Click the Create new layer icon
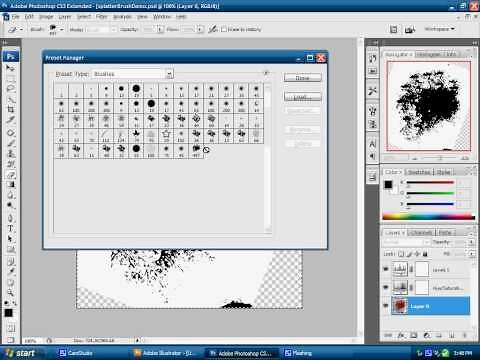The image size is (480, 360). (452, 335)
